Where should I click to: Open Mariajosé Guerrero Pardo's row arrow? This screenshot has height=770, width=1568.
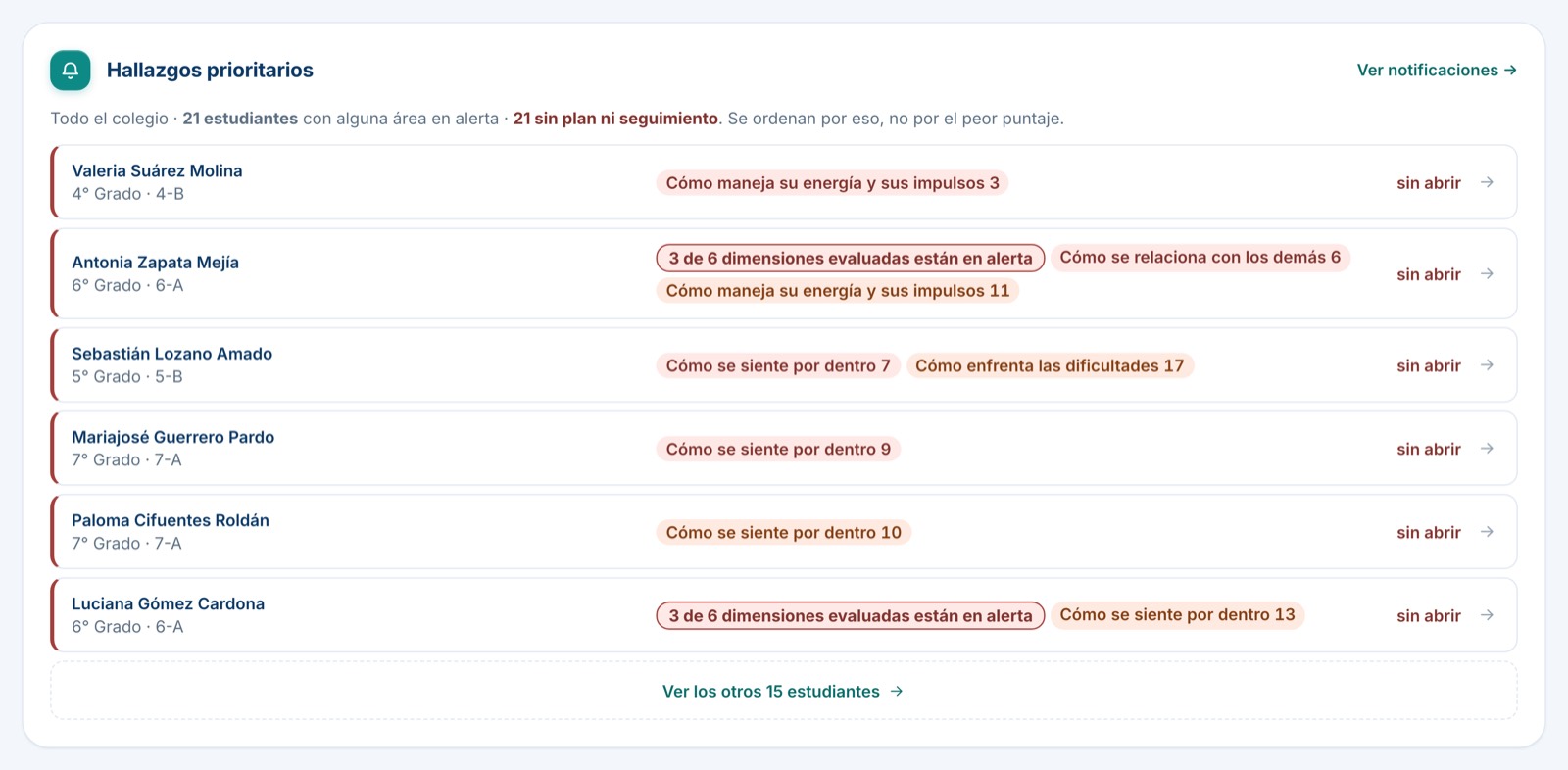coord(1487,449)
